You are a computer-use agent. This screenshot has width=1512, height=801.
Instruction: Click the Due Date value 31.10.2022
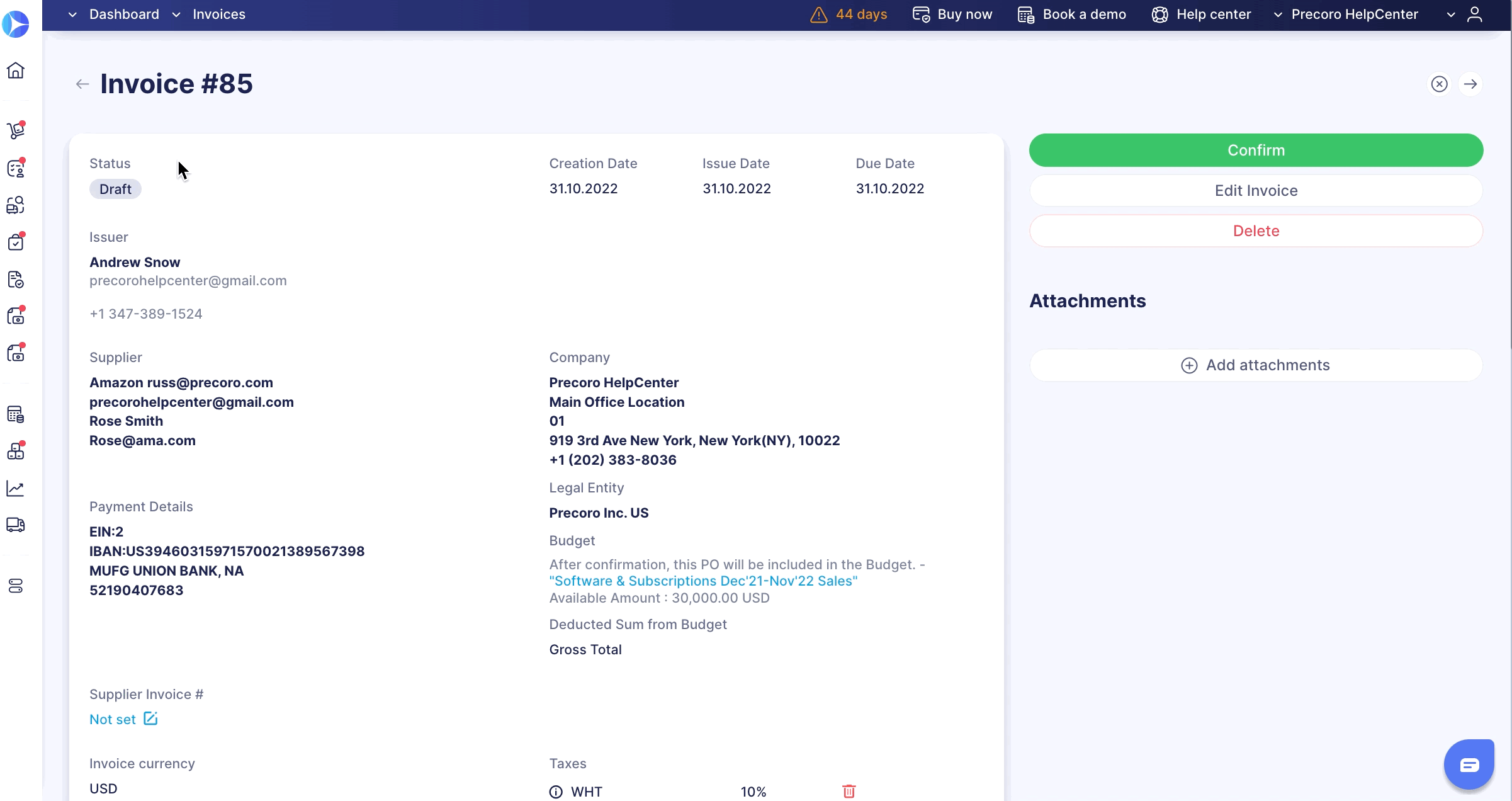[x=890, y=188]
